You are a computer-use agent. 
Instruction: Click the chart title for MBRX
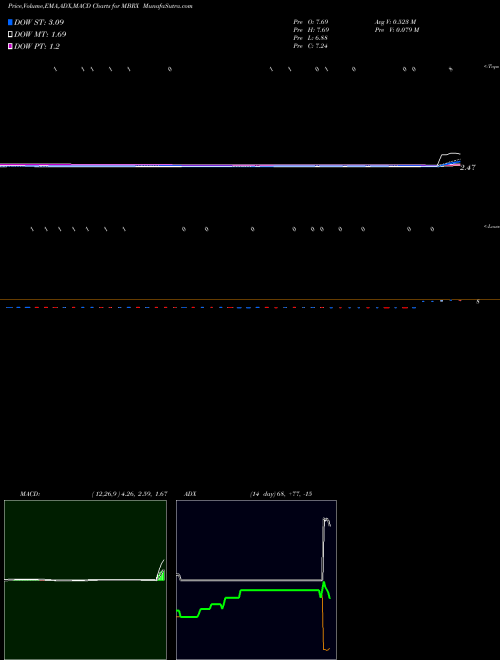tap(100, 6)
